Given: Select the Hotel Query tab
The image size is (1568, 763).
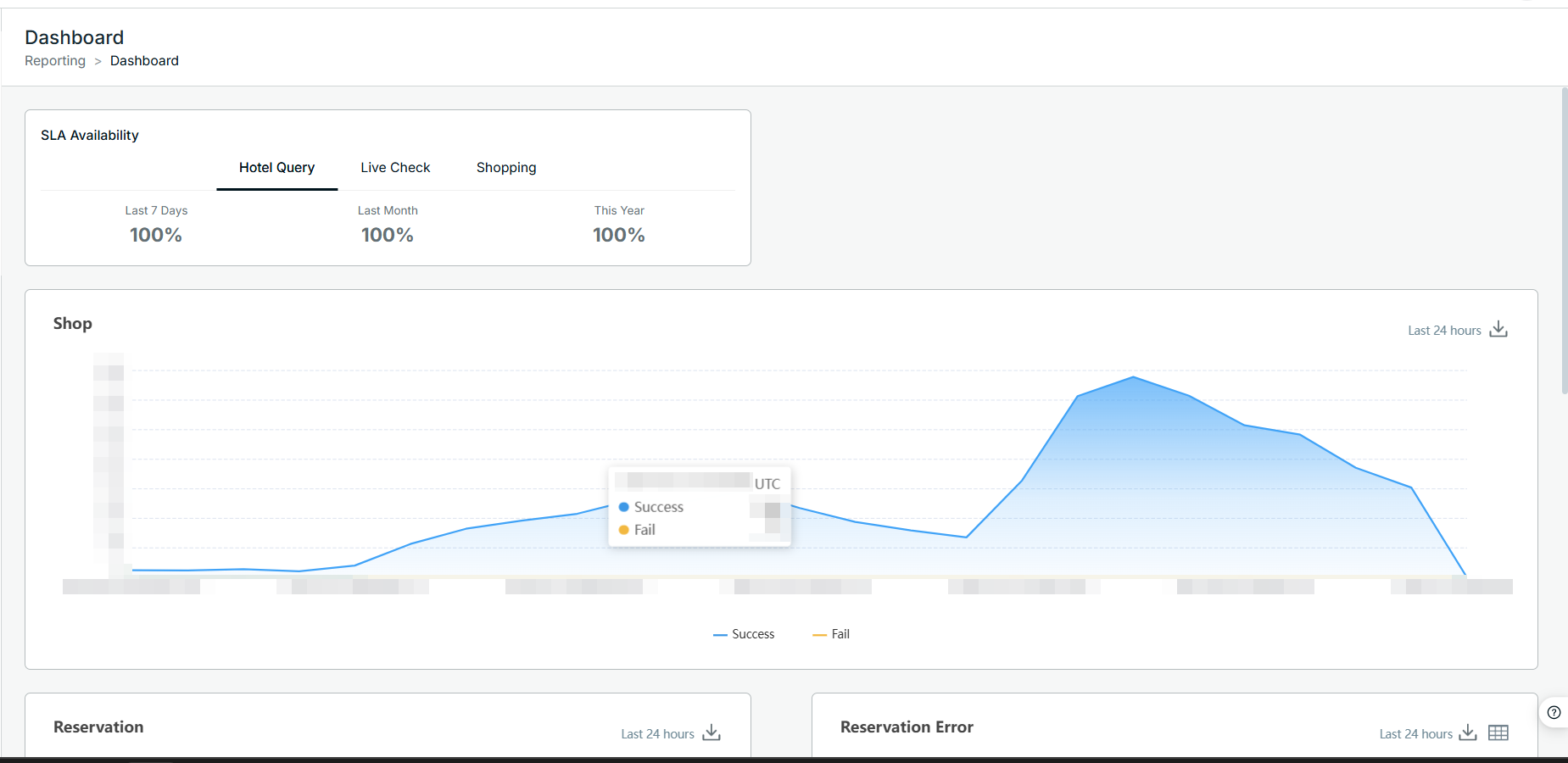Looking at the screenshot, I should tap(276, 168).
